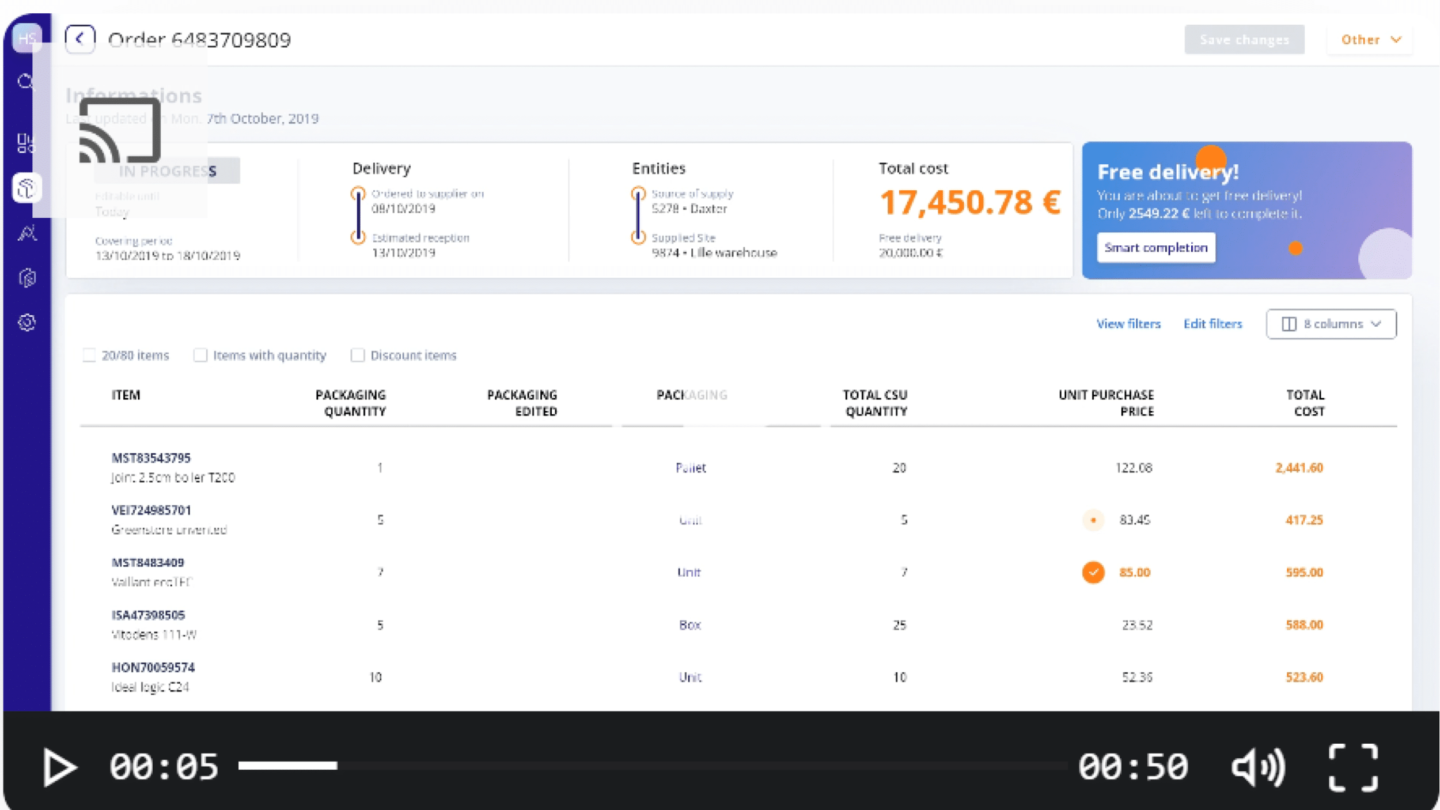Click the 00:50 video duration
Image resolution: width=1440 pixels, height=810 pixels.
click(x=1133, y=767)
